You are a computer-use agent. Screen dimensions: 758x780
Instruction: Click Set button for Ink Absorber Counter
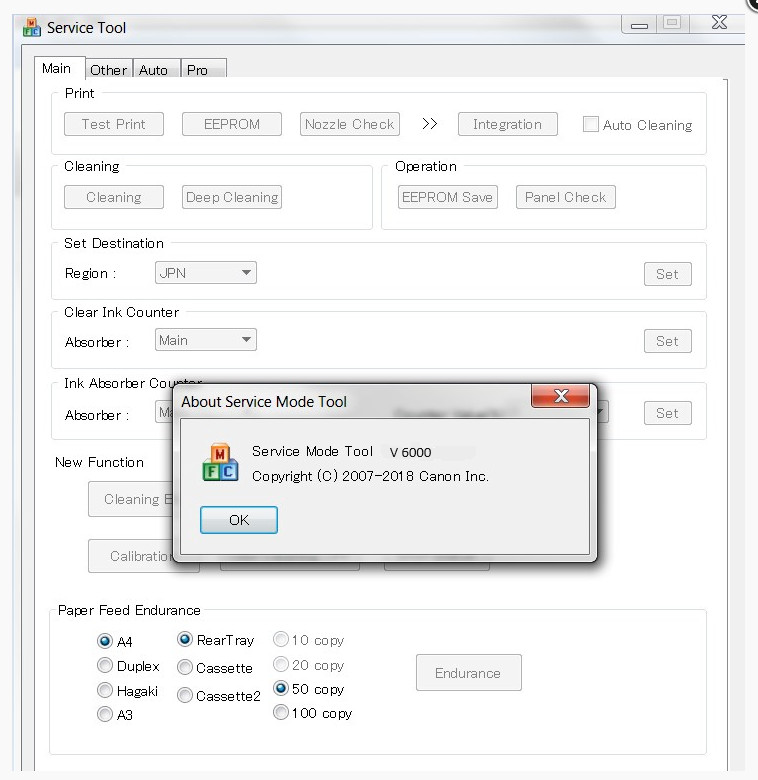tap(667, 413)
